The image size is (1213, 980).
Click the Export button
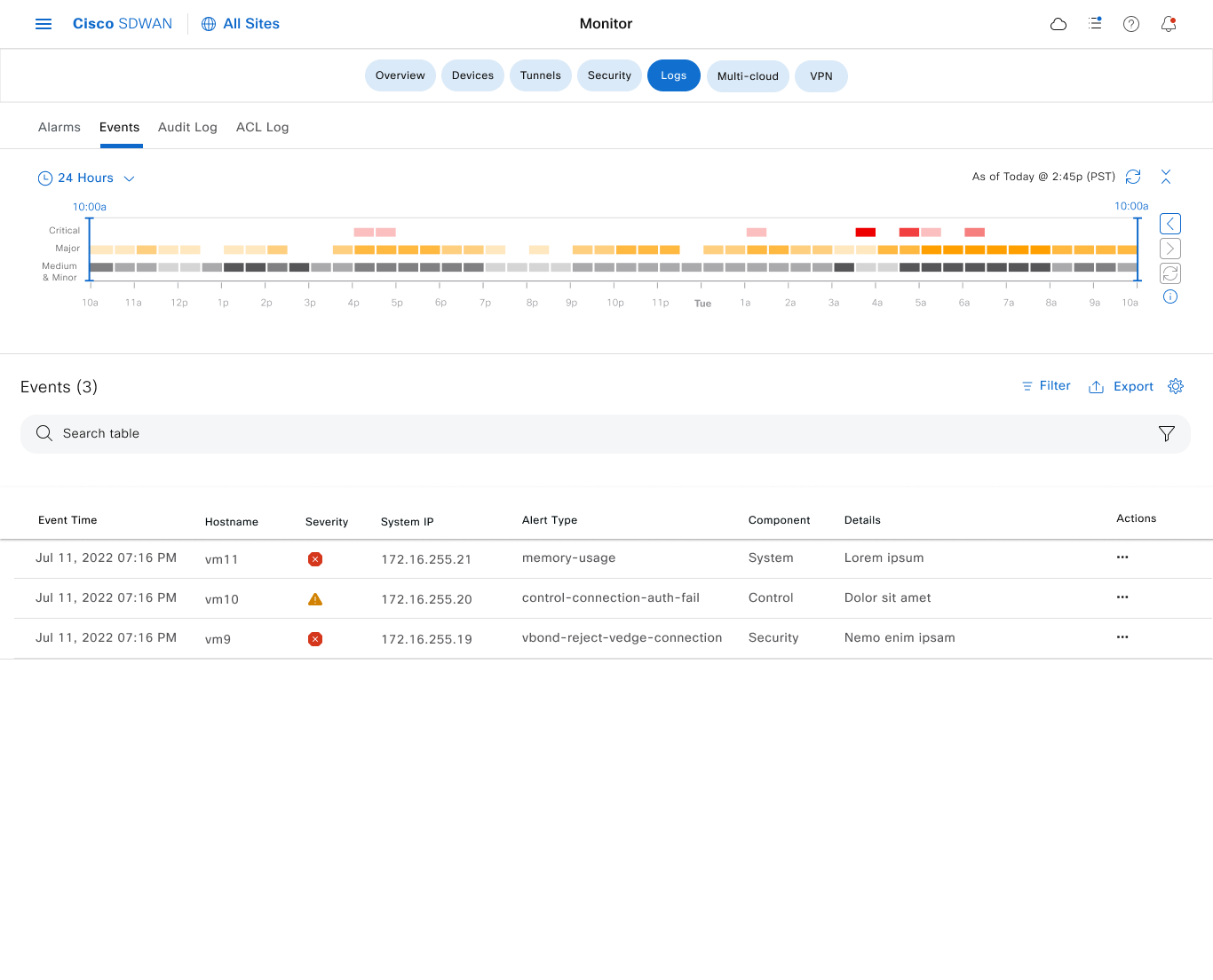(1121, 386)
